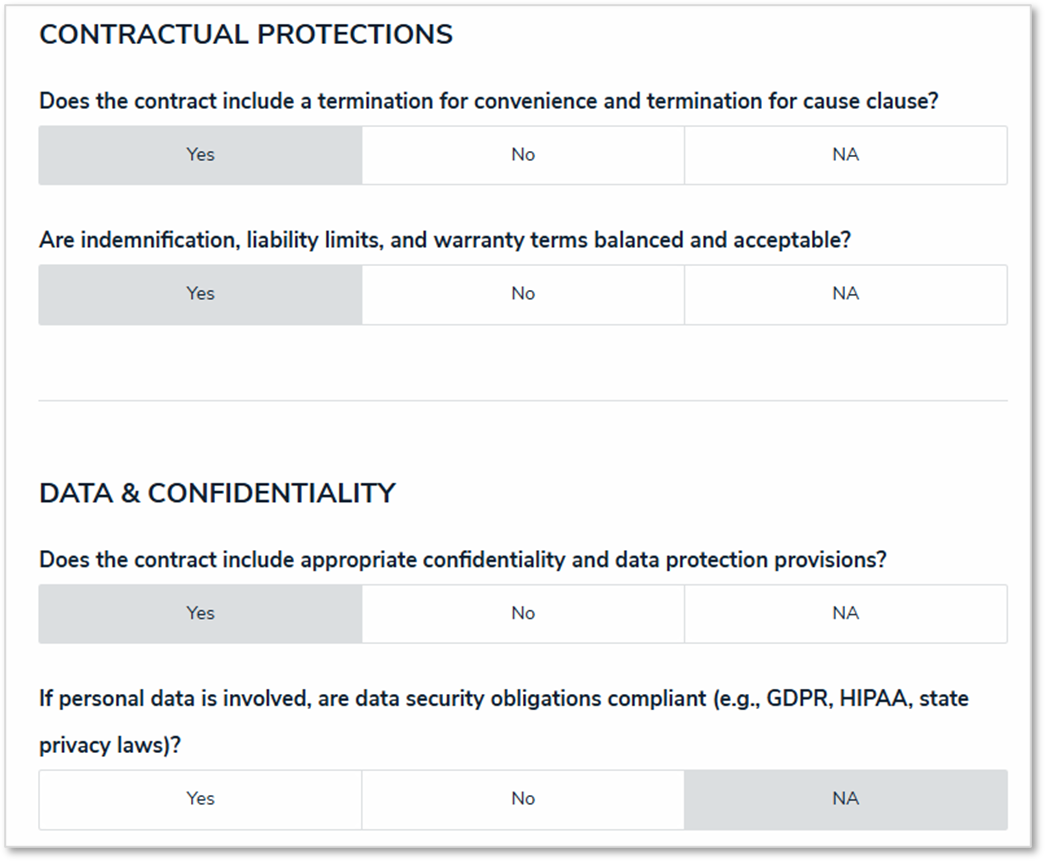Click the confidentiality and data protection question text
The width and height of the screenshot is (1045, 861).
tap(462, 560)
